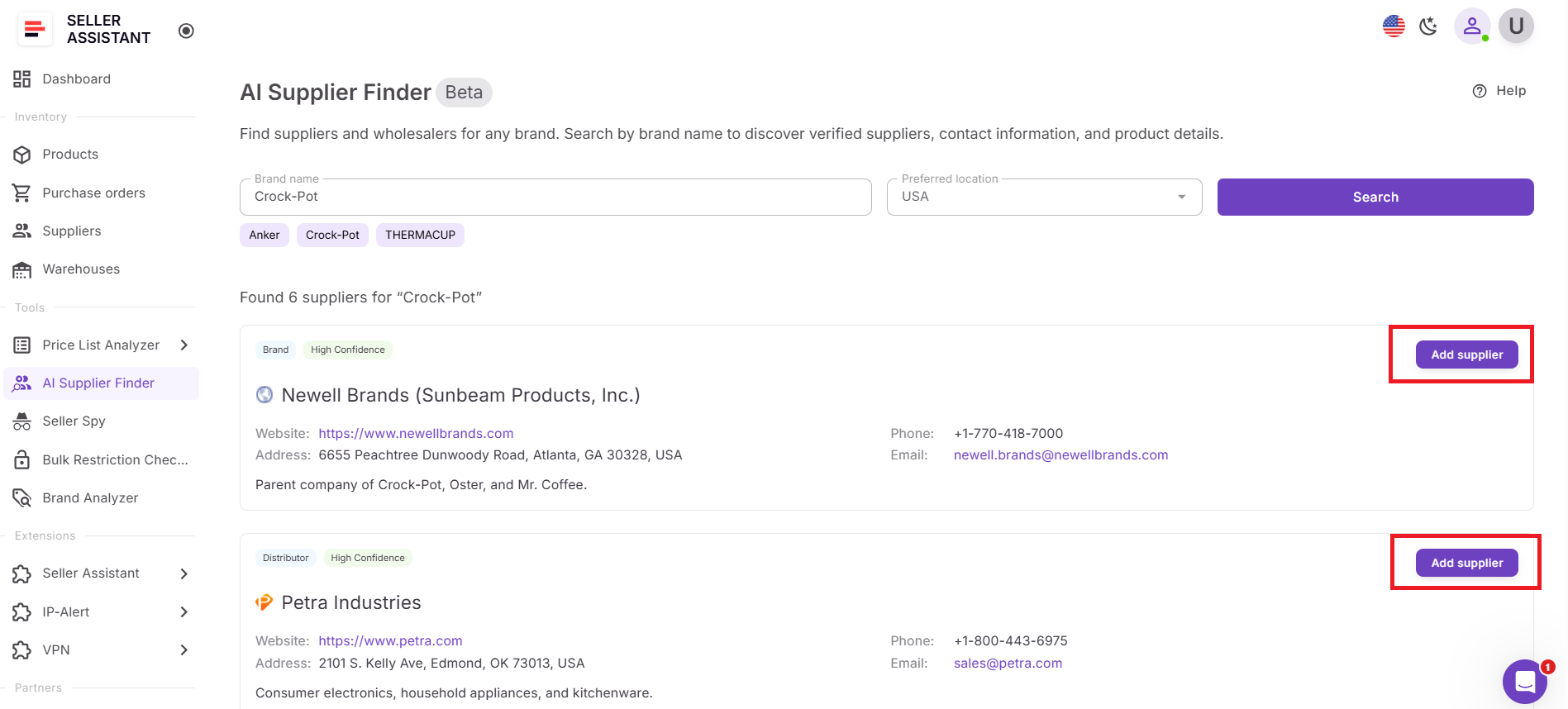
Task: Click the Products box icon
Action: point(22,155)
